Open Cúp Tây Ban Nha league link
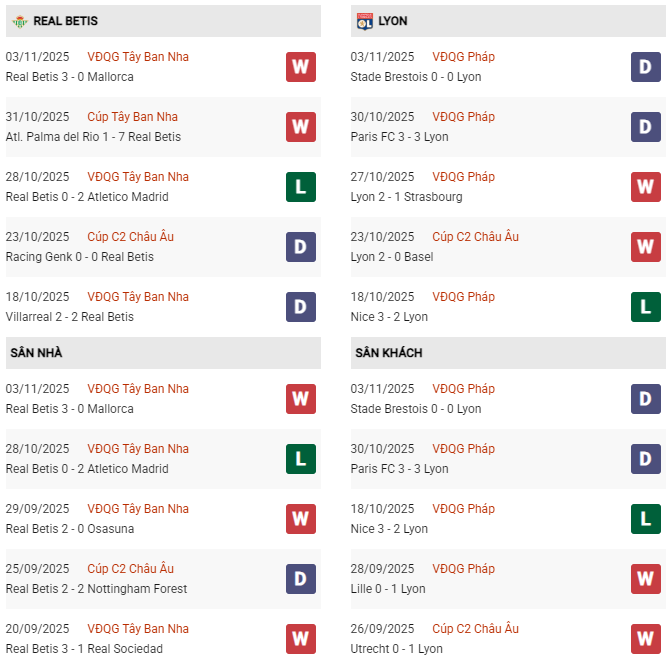This screenshot has height=667, width=668. click(x=132, y=117)
